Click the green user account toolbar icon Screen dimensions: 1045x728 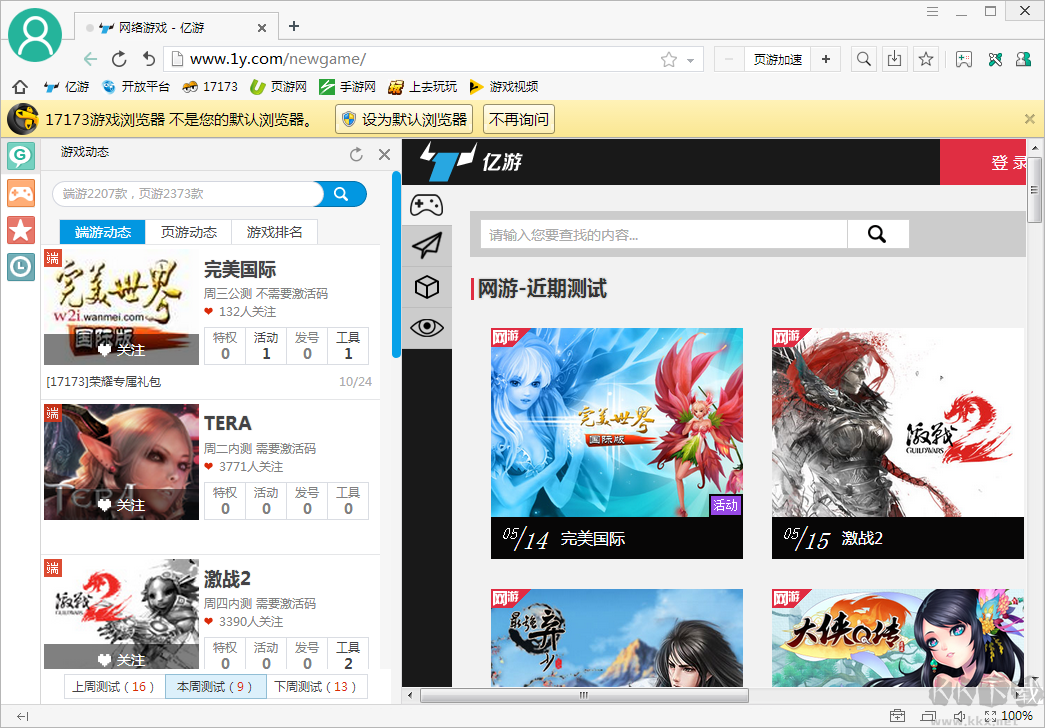1023,59
